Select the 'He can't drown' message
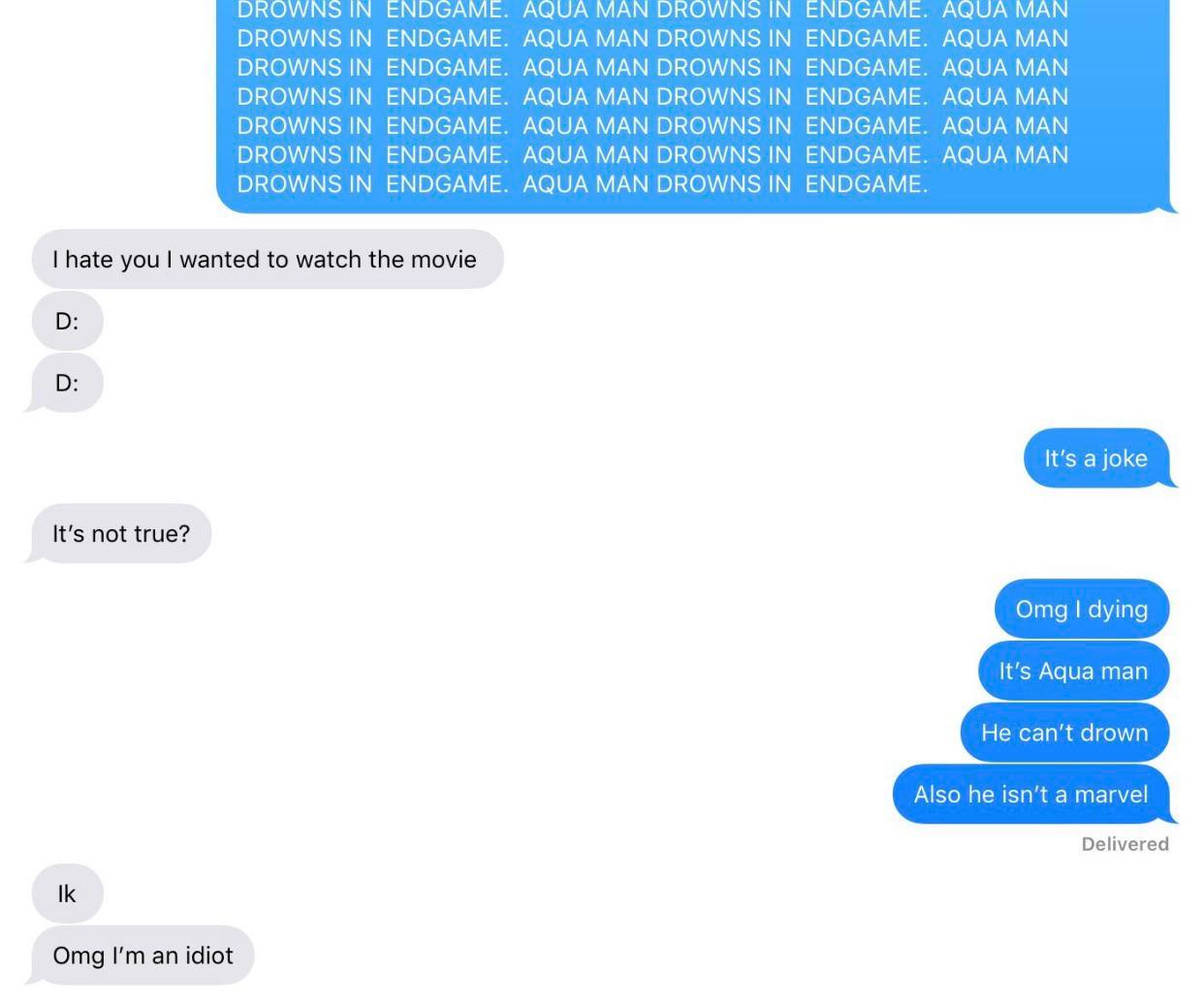 pos(1065,733)
